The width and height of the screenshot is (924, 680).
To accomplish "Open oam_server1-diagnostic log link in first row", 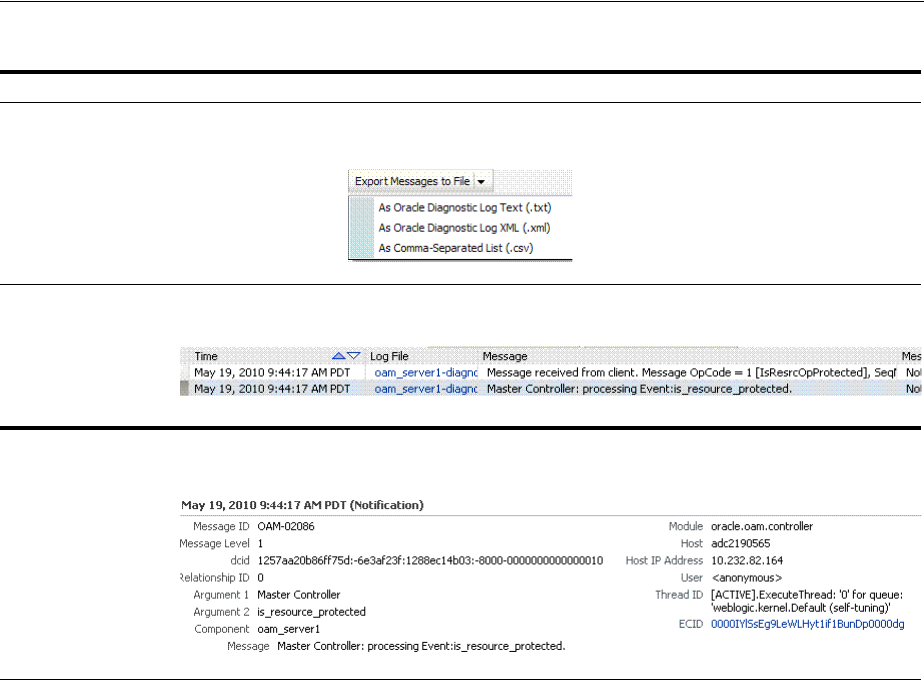I will point(426,372).
